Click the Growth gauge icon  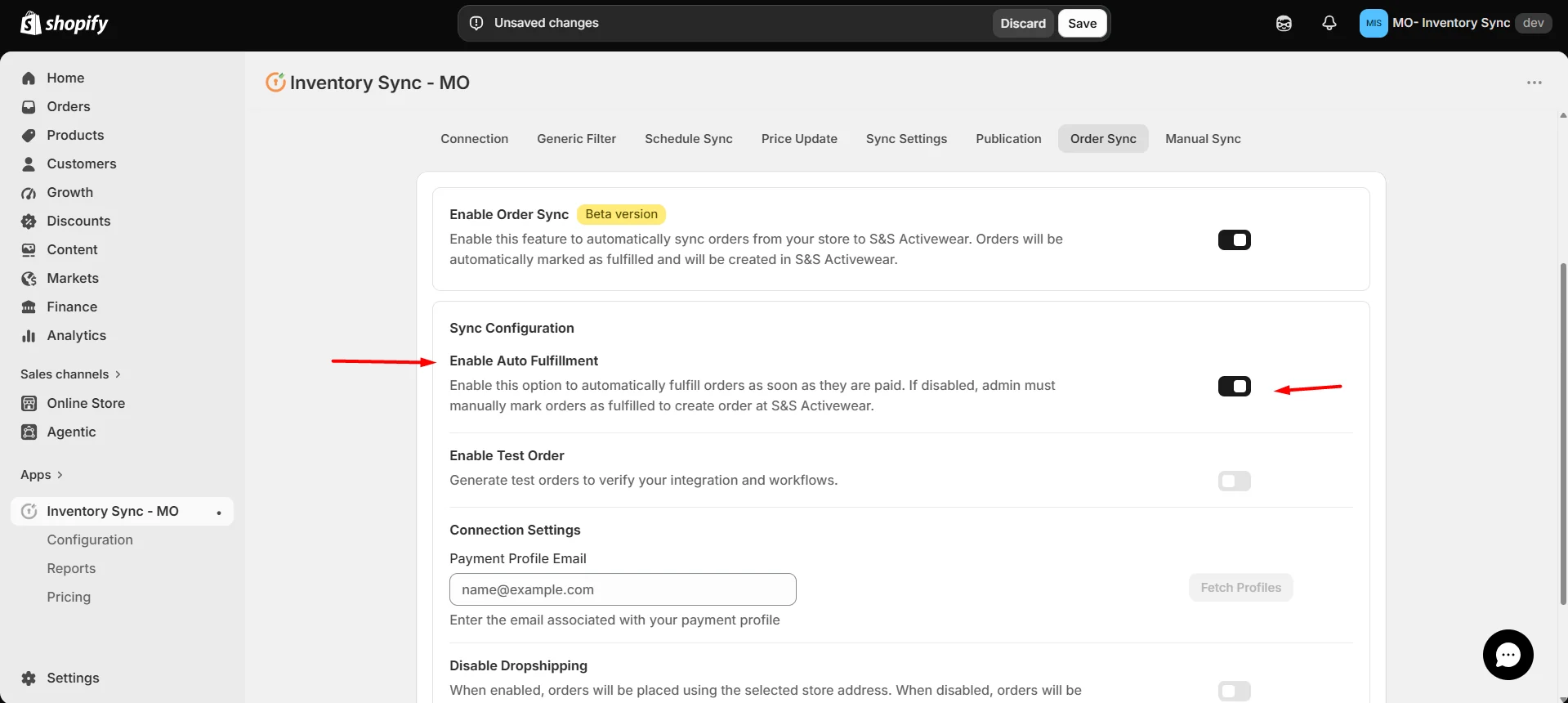coord(29,193)
